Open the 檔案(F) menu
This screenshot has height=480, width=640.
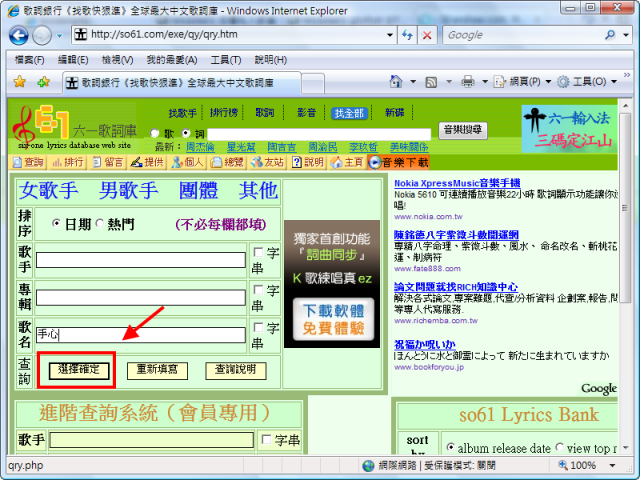click(x=29, y=60)
